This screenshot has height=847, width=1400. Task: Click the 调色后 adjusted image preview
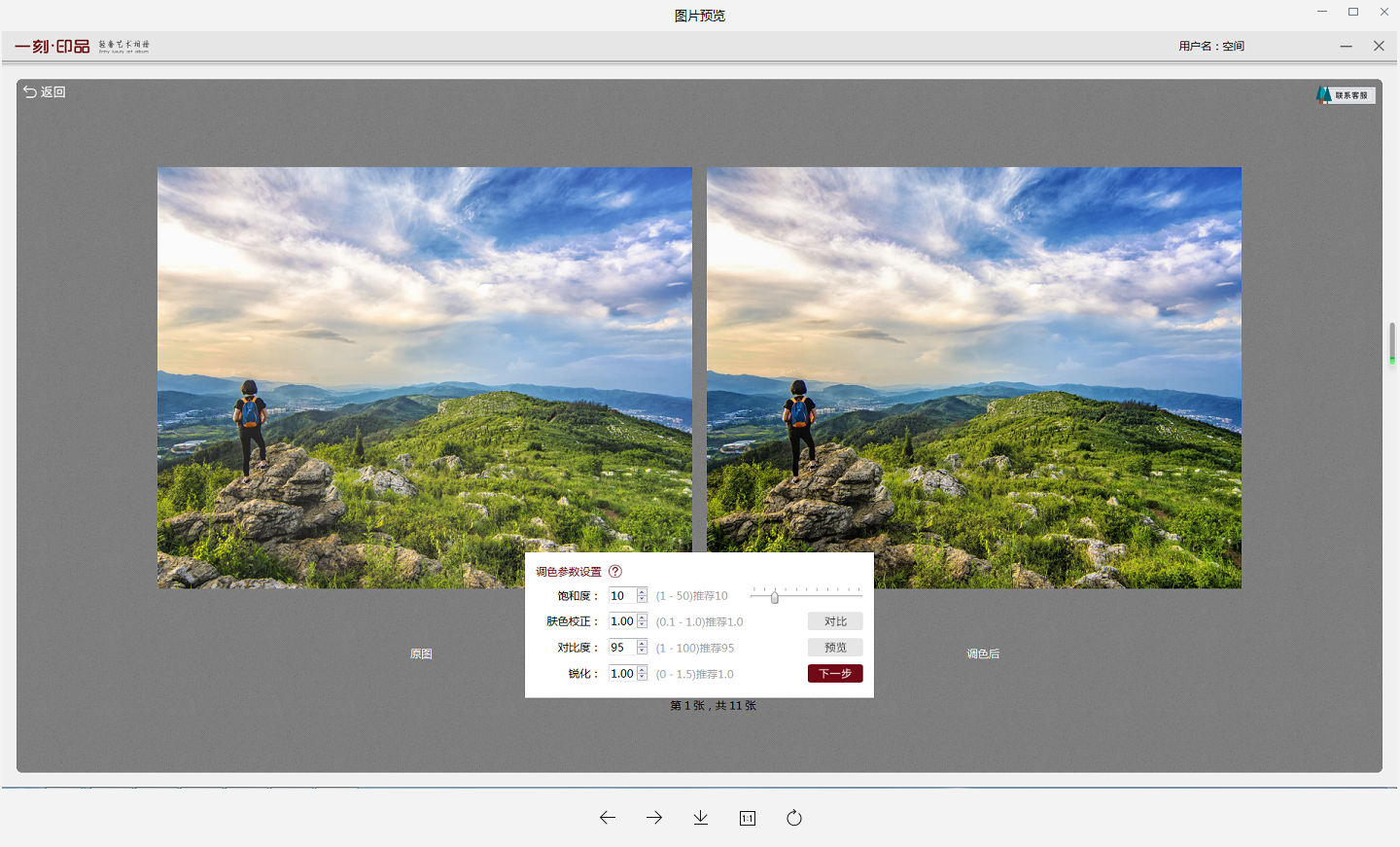coord(973,377)
